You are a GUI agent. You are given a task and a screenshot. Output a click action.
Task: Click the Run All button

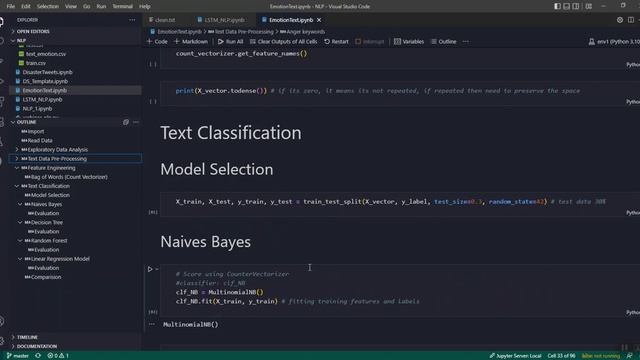coord(230,42)
